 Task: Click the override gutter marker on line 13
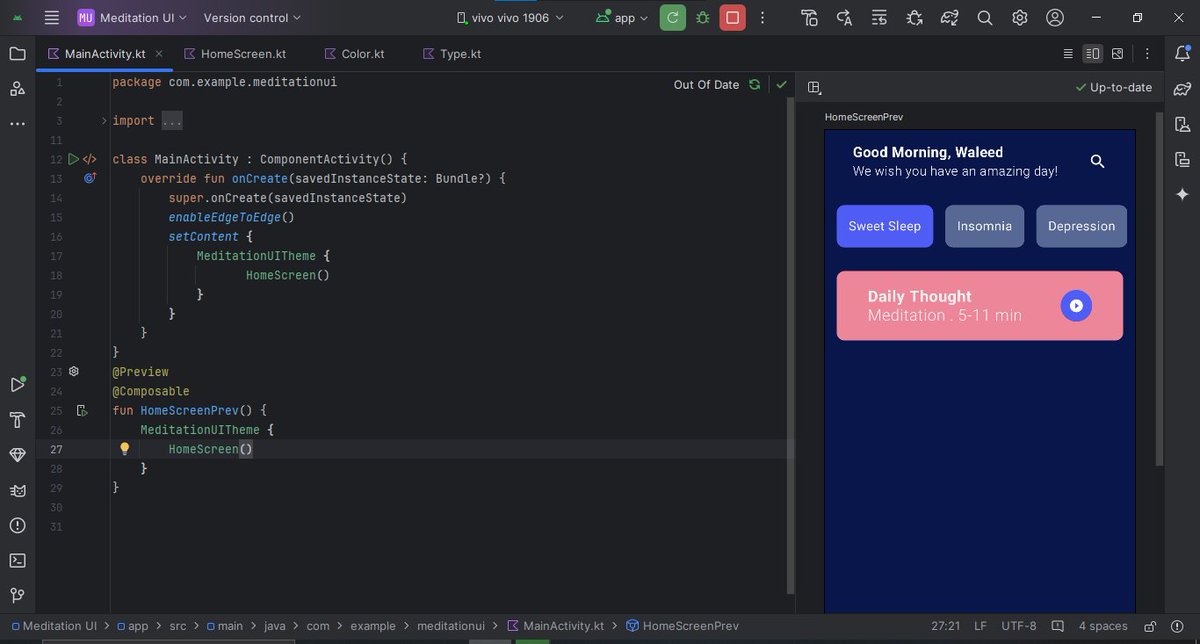[89, 178]
